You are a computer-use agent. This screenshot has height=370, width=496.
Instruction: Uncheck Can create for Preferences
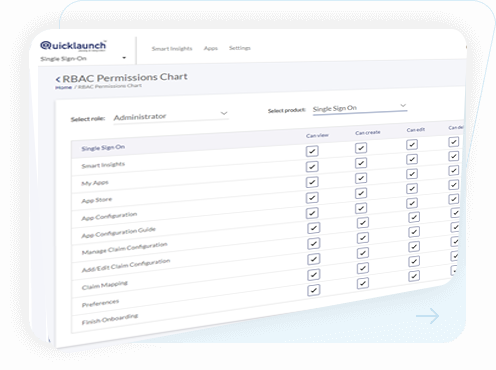point(363,268)
